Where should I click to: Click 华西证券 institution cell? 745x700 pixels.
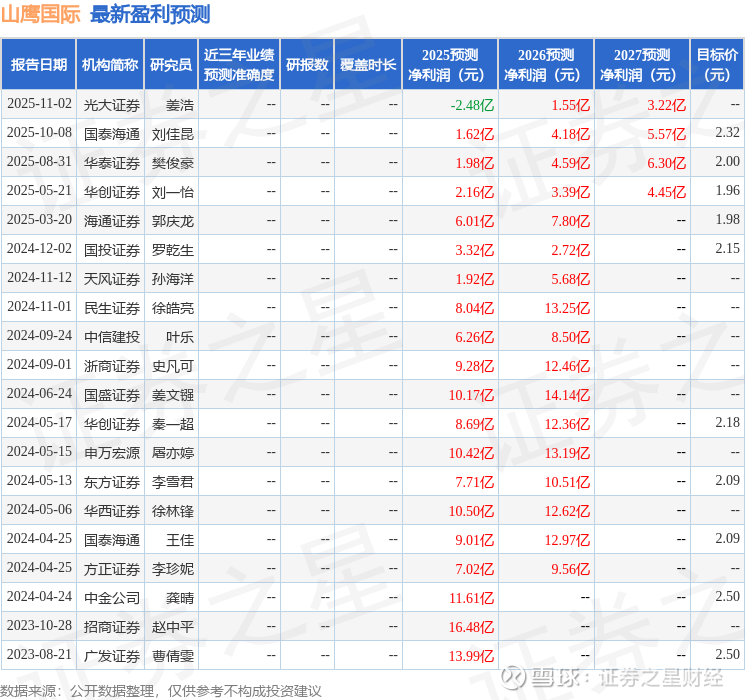click(x=112, y=510)
